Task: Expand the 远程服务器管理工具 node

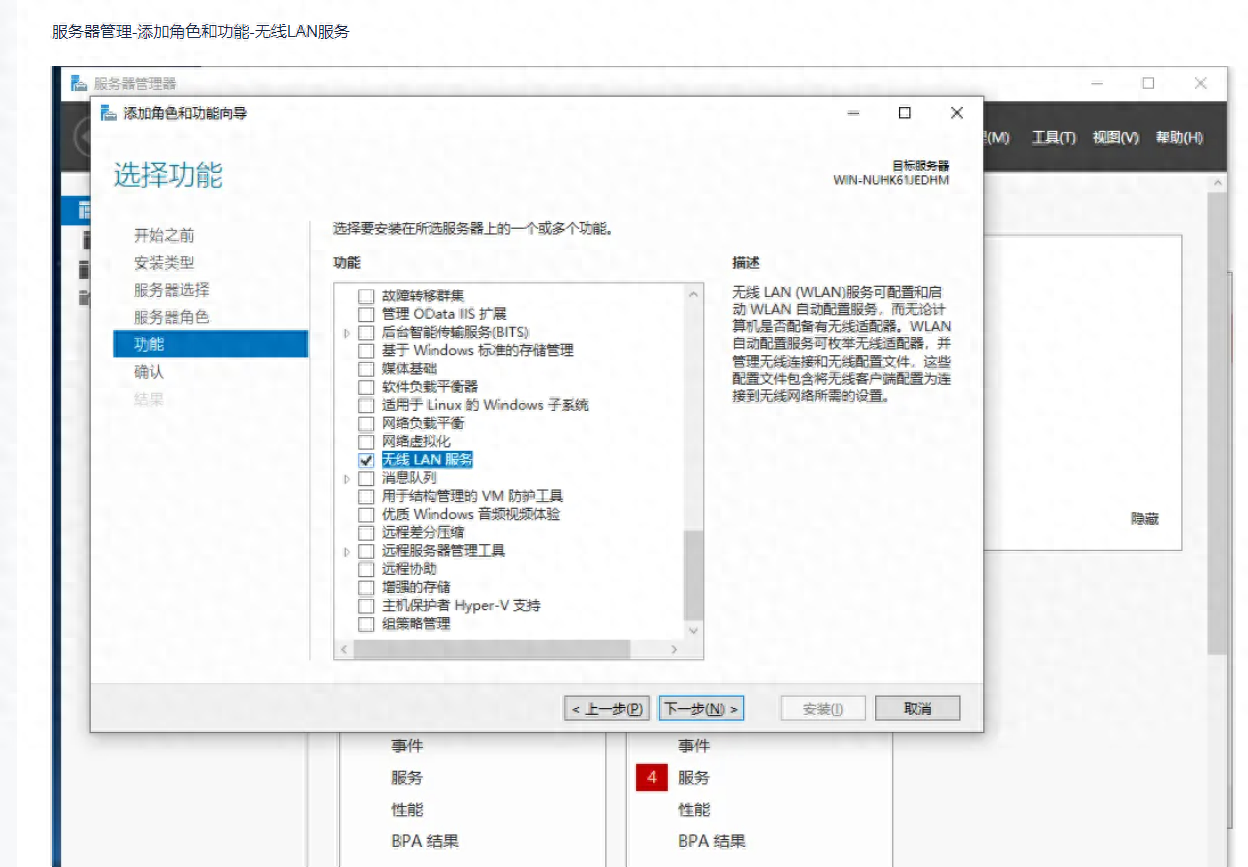Action: (x=346, y=550)
